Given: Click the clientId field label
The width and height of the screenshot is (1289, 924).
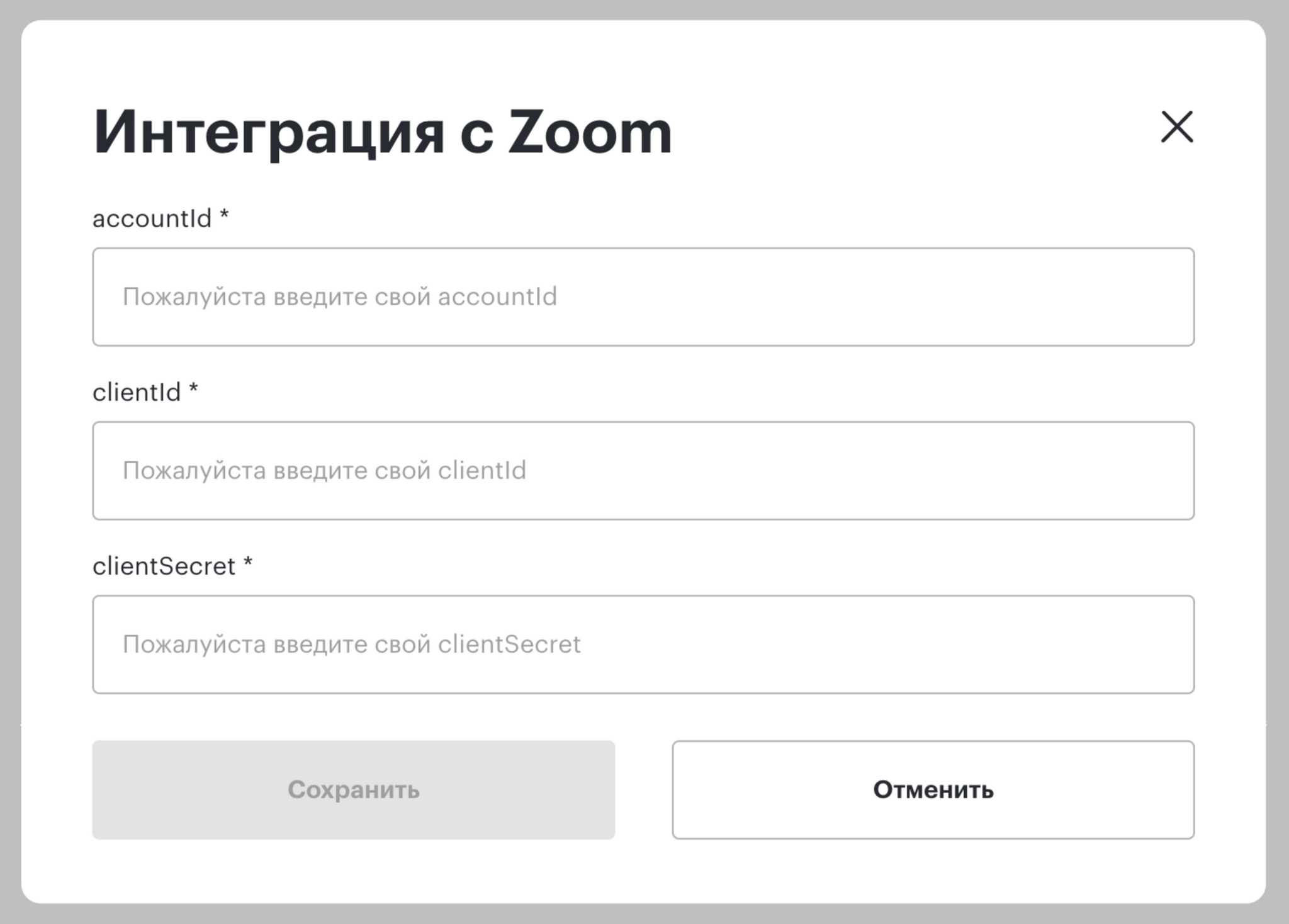Looking at the screenshot, I should tap(137, 392).
